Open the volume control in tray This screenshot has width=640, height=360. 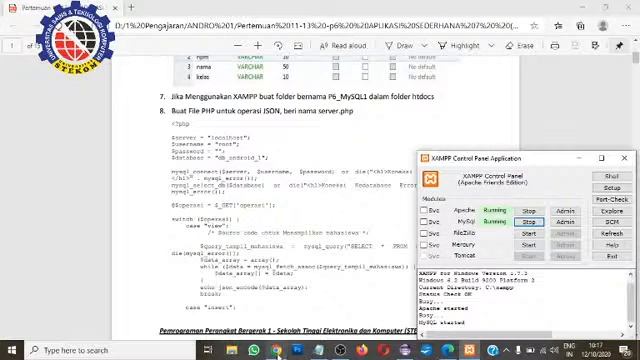click(x=554, y=350)
